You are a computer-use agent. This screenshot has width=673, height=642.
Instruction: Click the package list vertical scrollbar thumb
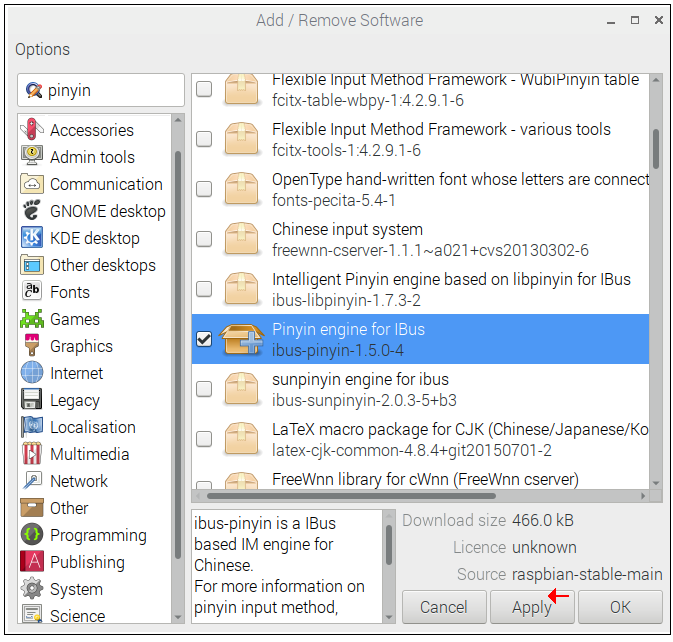(656, 148)
